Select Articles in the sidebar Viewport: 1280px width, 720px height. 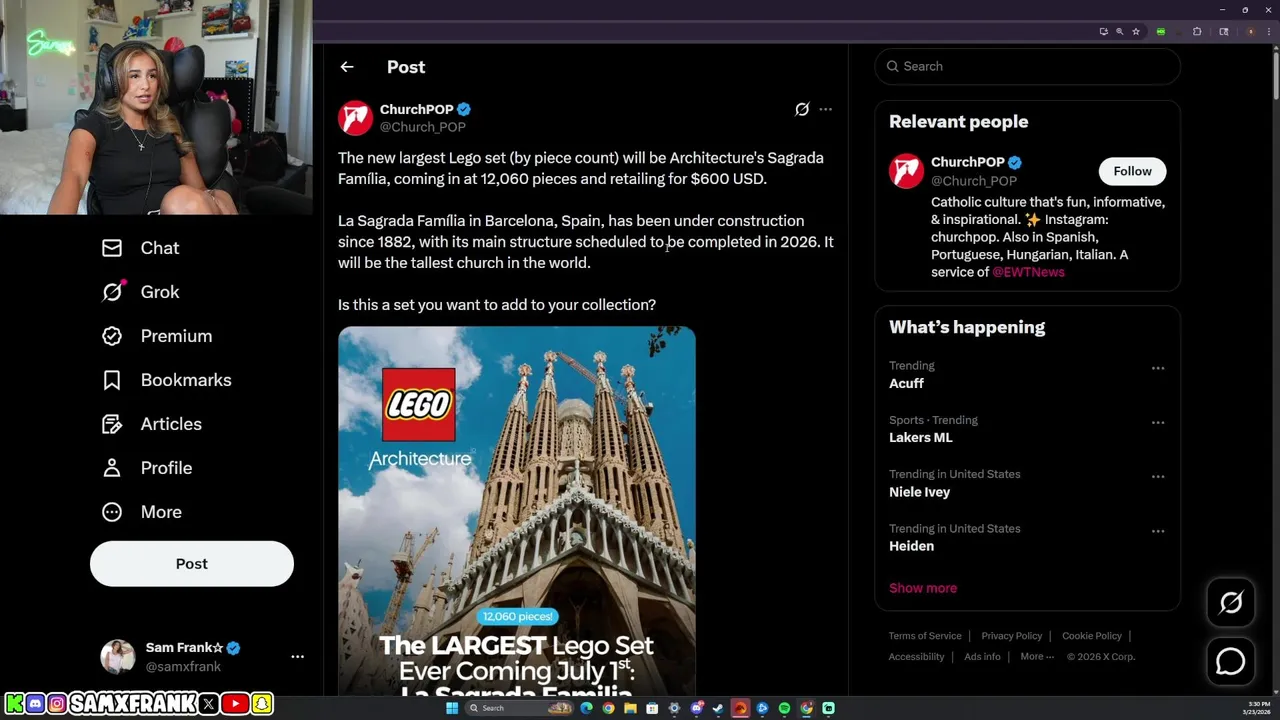tap(171, 424)
